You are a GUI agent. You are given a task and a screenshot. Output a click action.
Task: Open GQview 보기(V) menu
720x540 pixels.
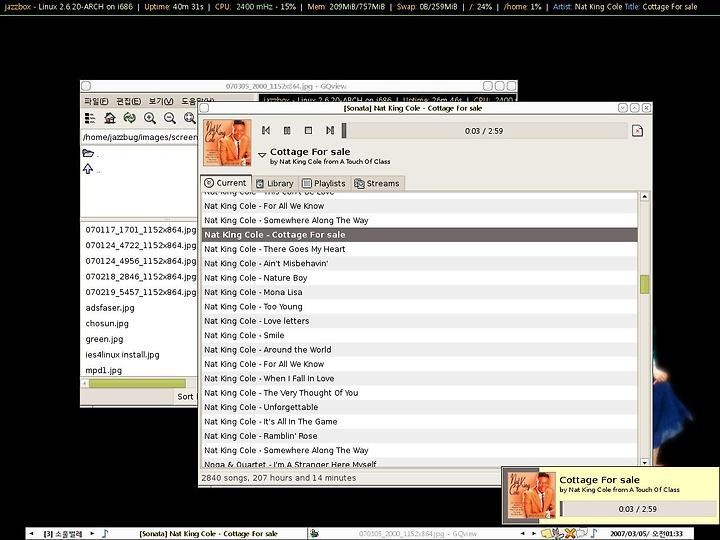pos(161,101)
